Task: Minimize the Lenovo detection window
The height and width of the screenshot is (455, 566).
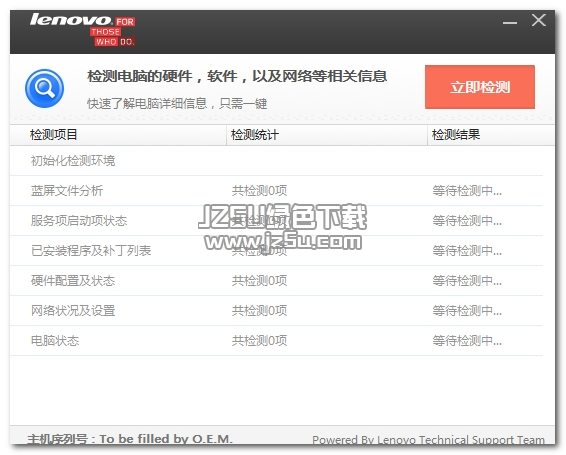Action: click(x=510, y=23)
